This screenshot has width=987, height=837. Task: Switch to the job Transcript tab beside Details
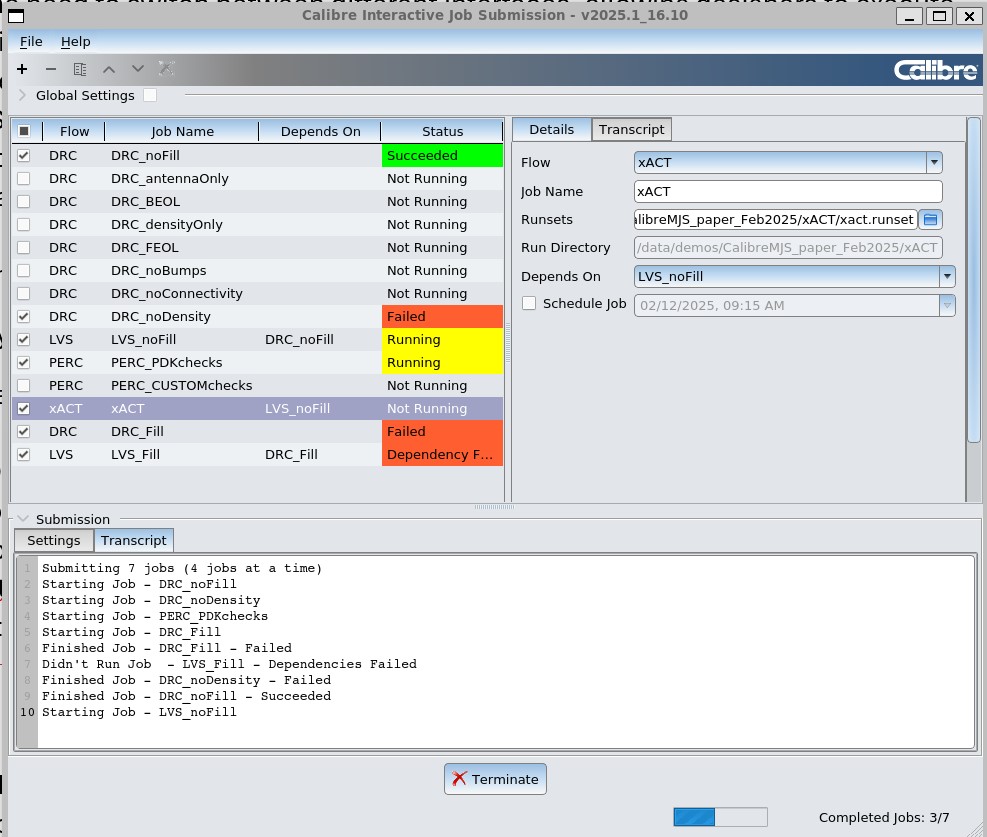click(x=631, y=130)
